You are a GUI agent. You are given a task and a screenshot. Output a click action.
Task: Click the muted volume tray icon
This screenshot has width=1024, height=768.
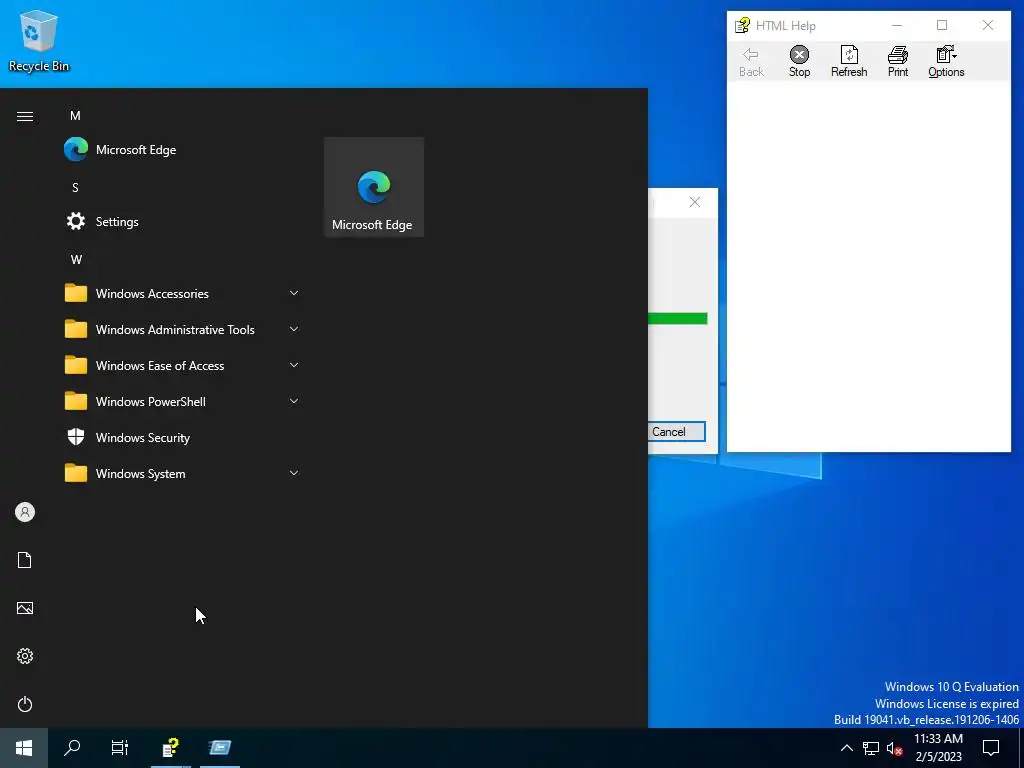coord(894,748)
